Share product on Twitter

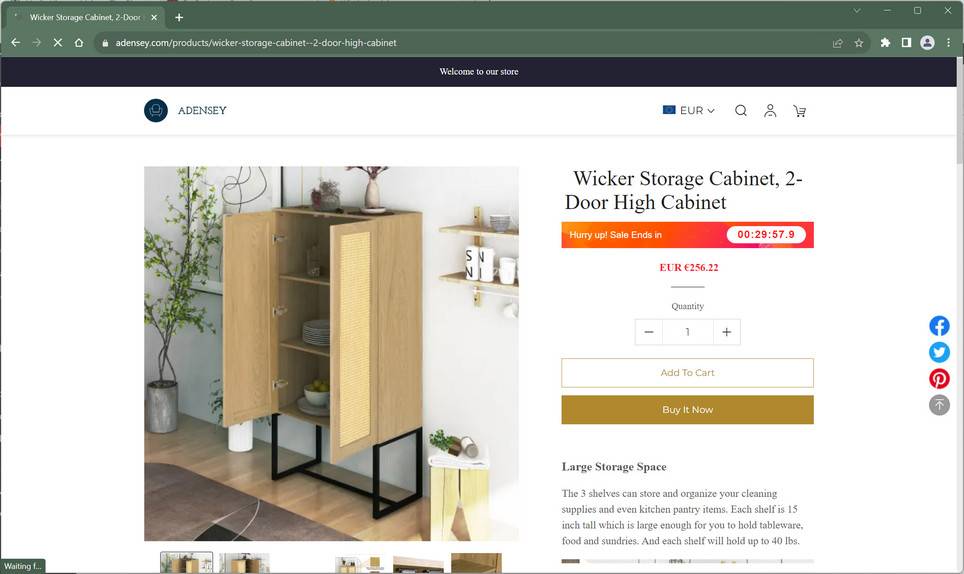[939, 352]
